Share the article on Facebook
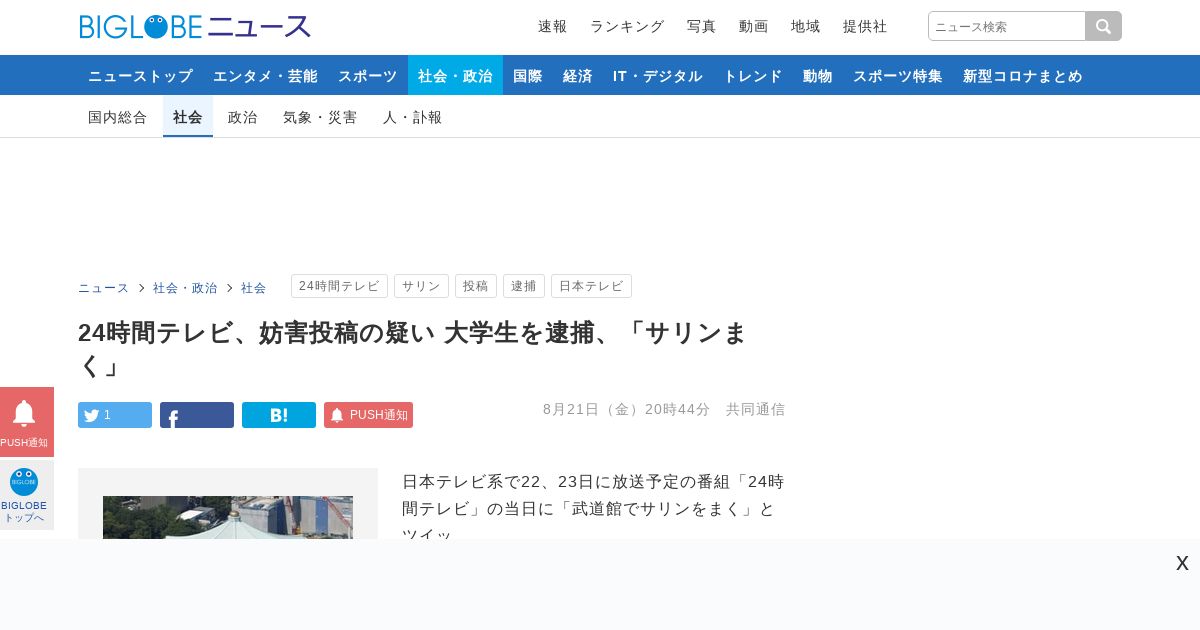This screenshot has height=630, width=1200. pyautogui.click(x=197, y=415)
